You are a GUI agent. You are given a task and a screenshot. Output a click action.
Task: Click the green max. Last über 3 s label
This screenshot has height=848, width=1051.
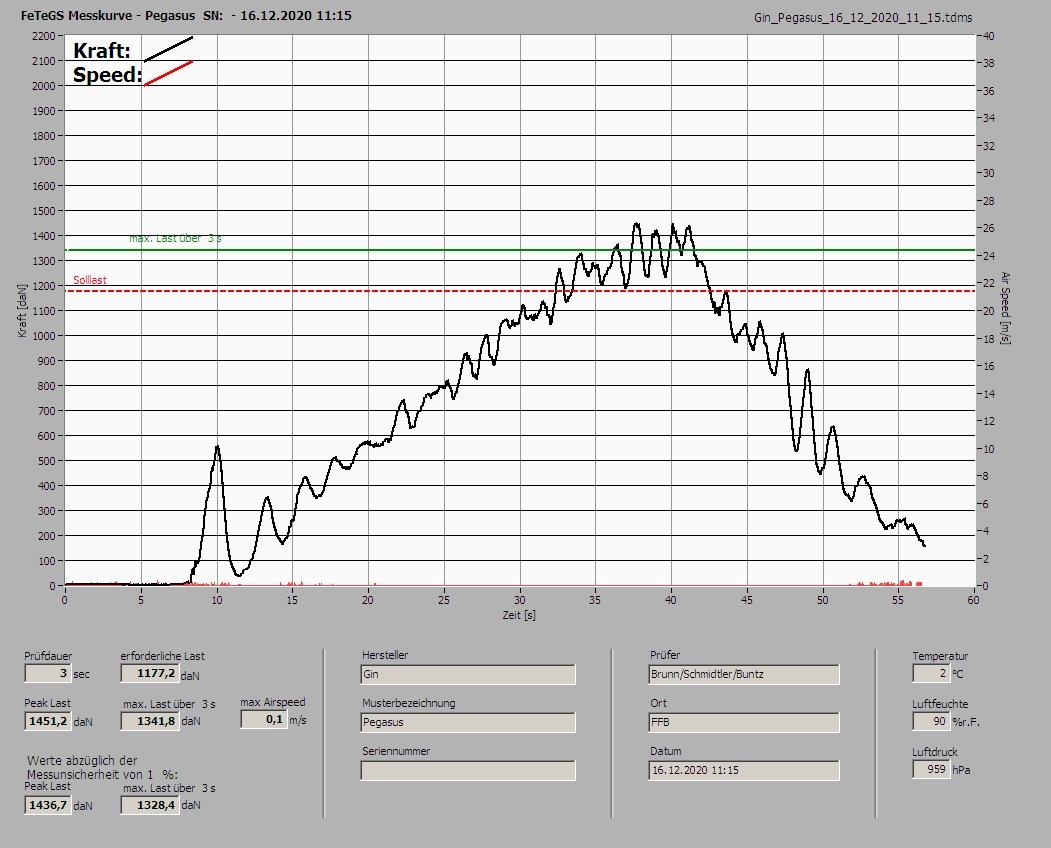(175, 238)
